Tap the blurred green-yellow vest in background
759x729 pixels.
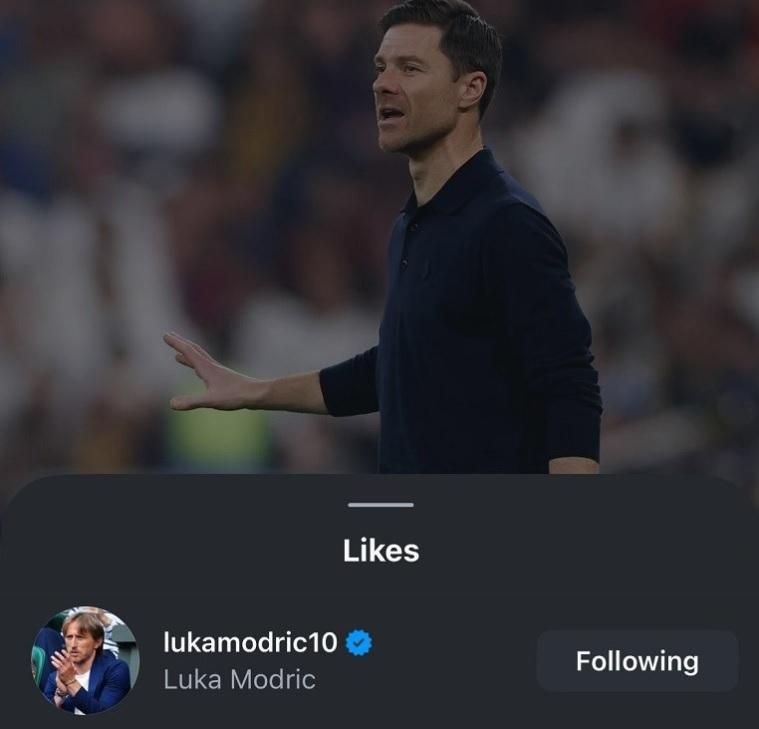pos(218,436)
